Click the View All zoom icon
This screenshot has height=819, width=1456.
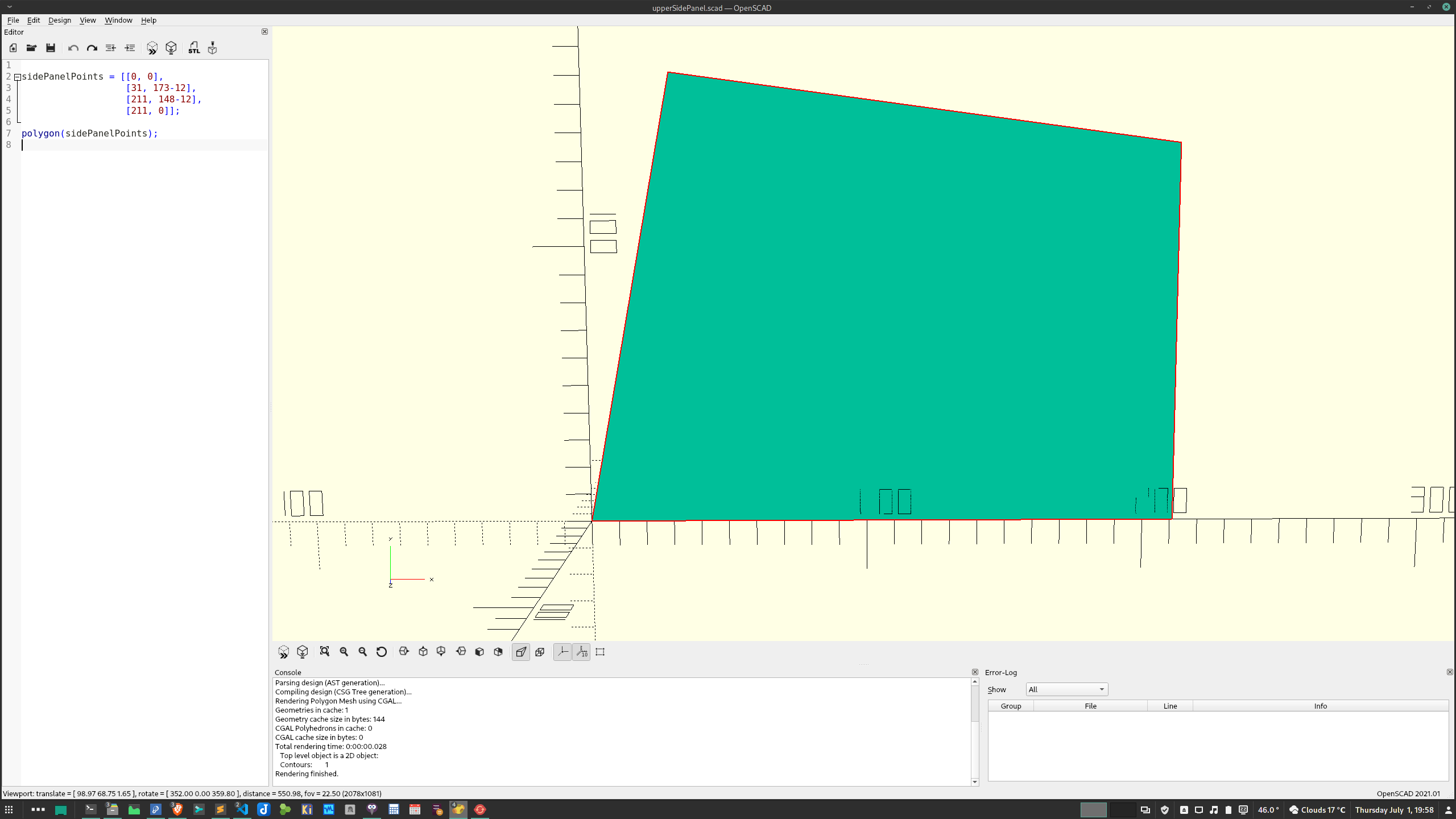click(325, 652)
